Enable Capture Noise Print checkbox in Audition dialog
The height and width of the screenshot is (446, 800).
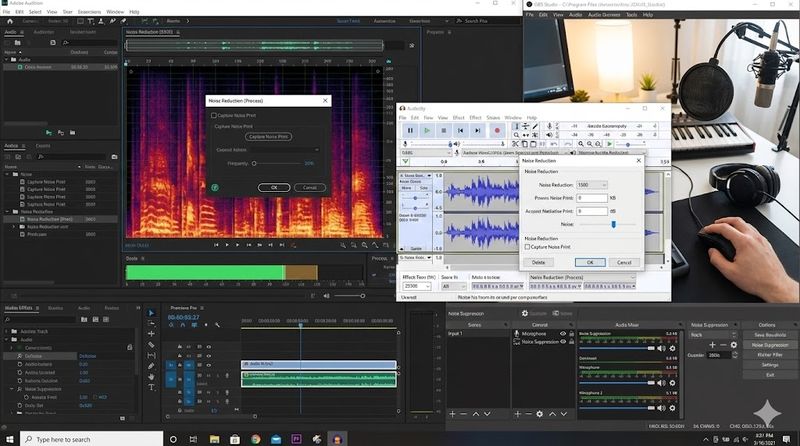(x=214, y=115)
